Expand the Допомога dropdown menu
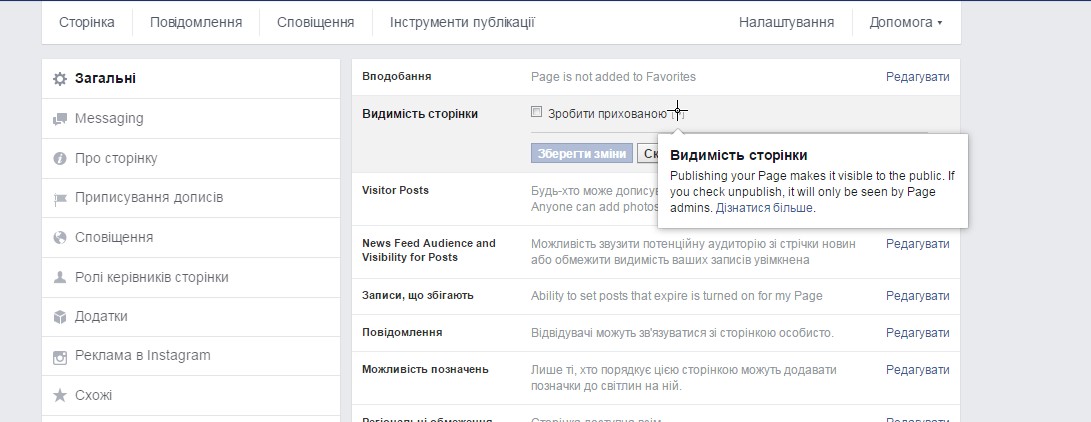1091x422 pixels. 906,22
